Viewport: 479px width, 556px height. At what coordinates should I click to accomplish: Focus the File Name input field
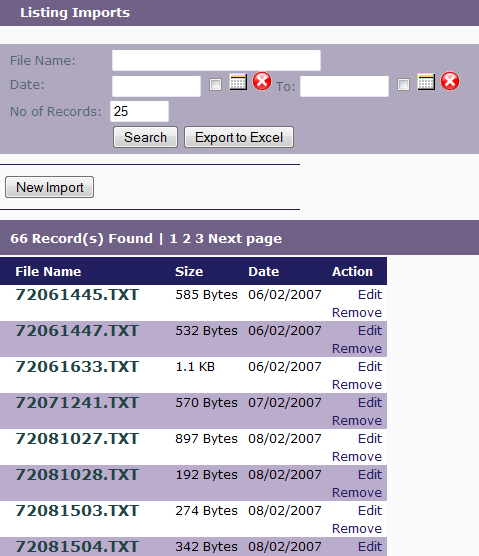tap(216, 60)
